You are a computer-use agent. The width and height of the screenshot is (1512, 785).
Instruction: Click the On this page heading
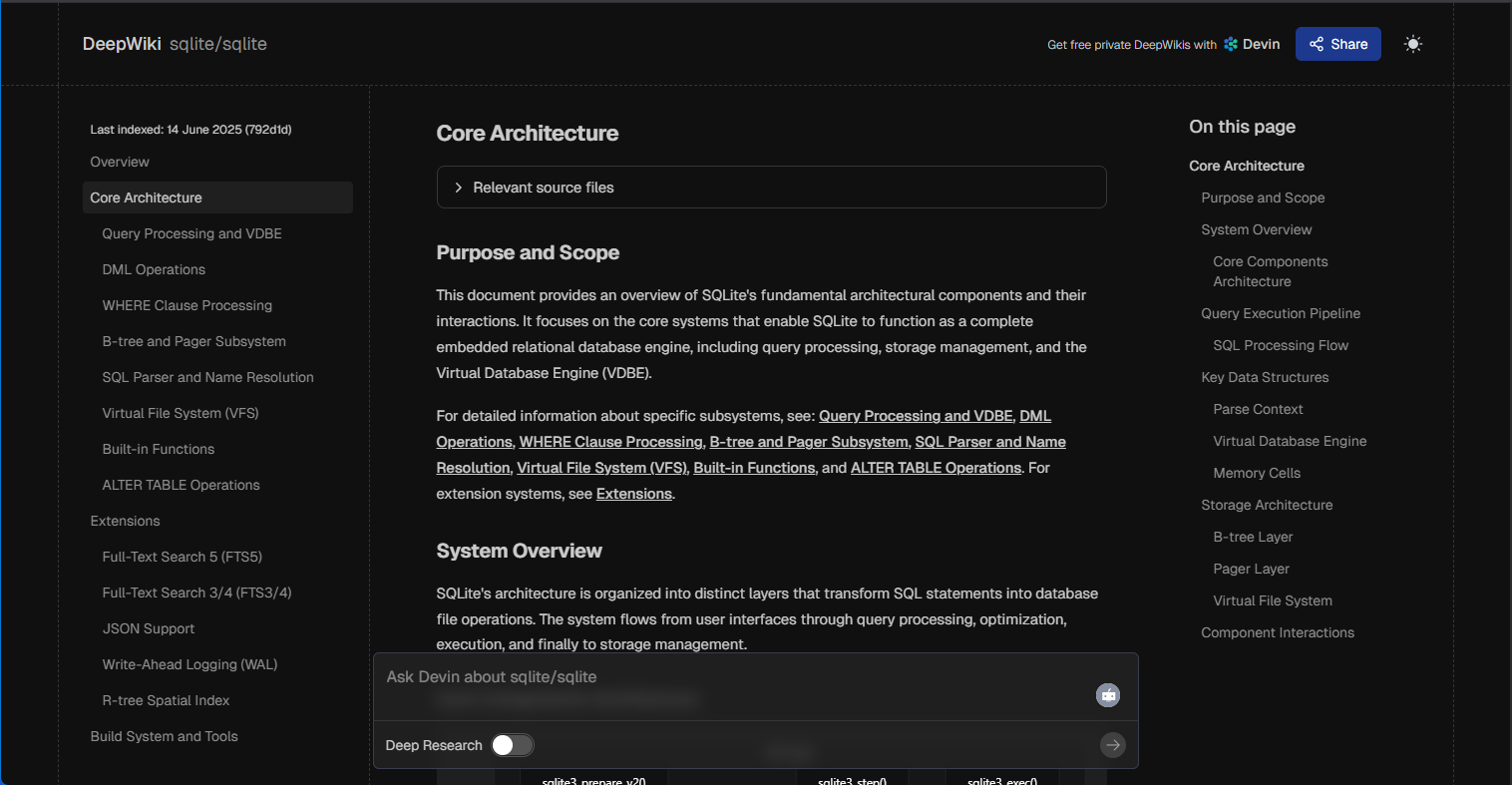point(1242,127)
